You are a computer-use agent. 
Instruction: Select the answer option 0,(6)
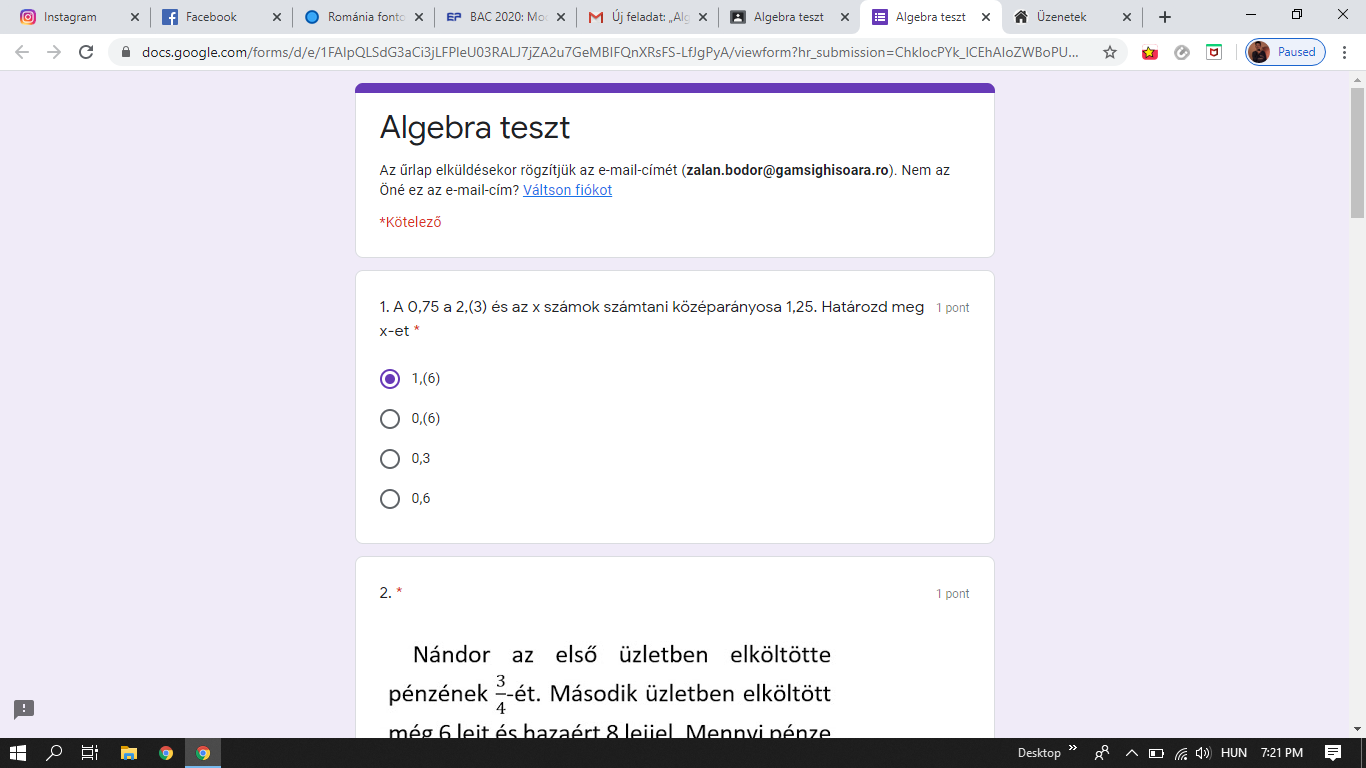pyautogui.click(x=390, y=419)
